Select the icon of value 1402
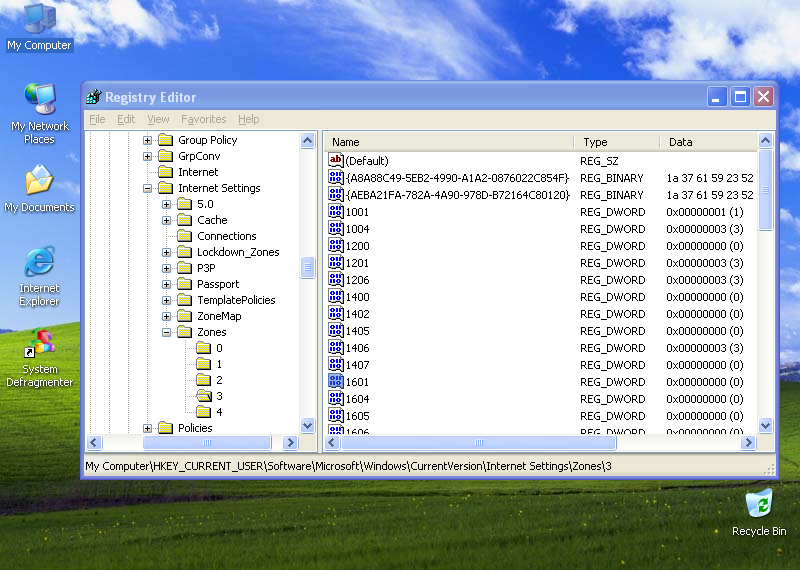The width and height of the screenshot is (800, 570). 335,314
